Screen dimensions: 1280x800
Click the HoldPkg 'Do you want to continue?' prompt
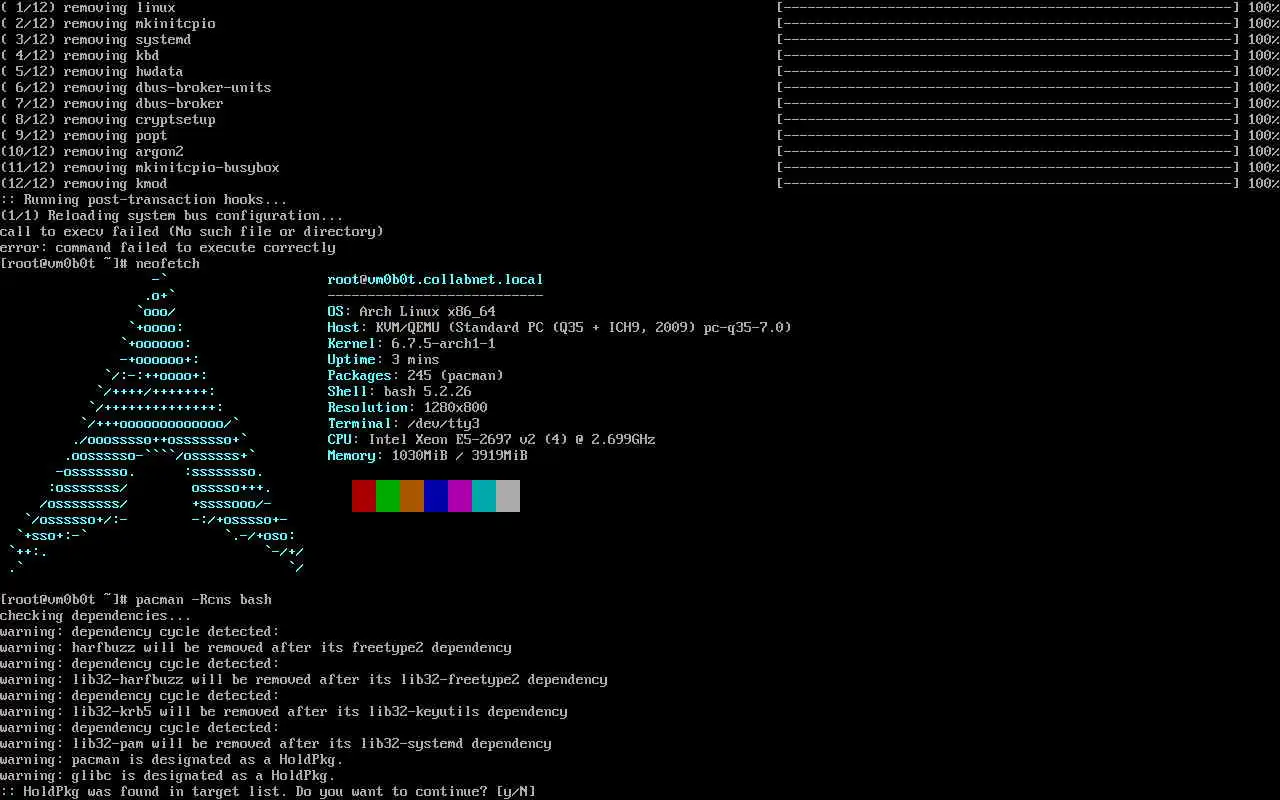point(268,792)
